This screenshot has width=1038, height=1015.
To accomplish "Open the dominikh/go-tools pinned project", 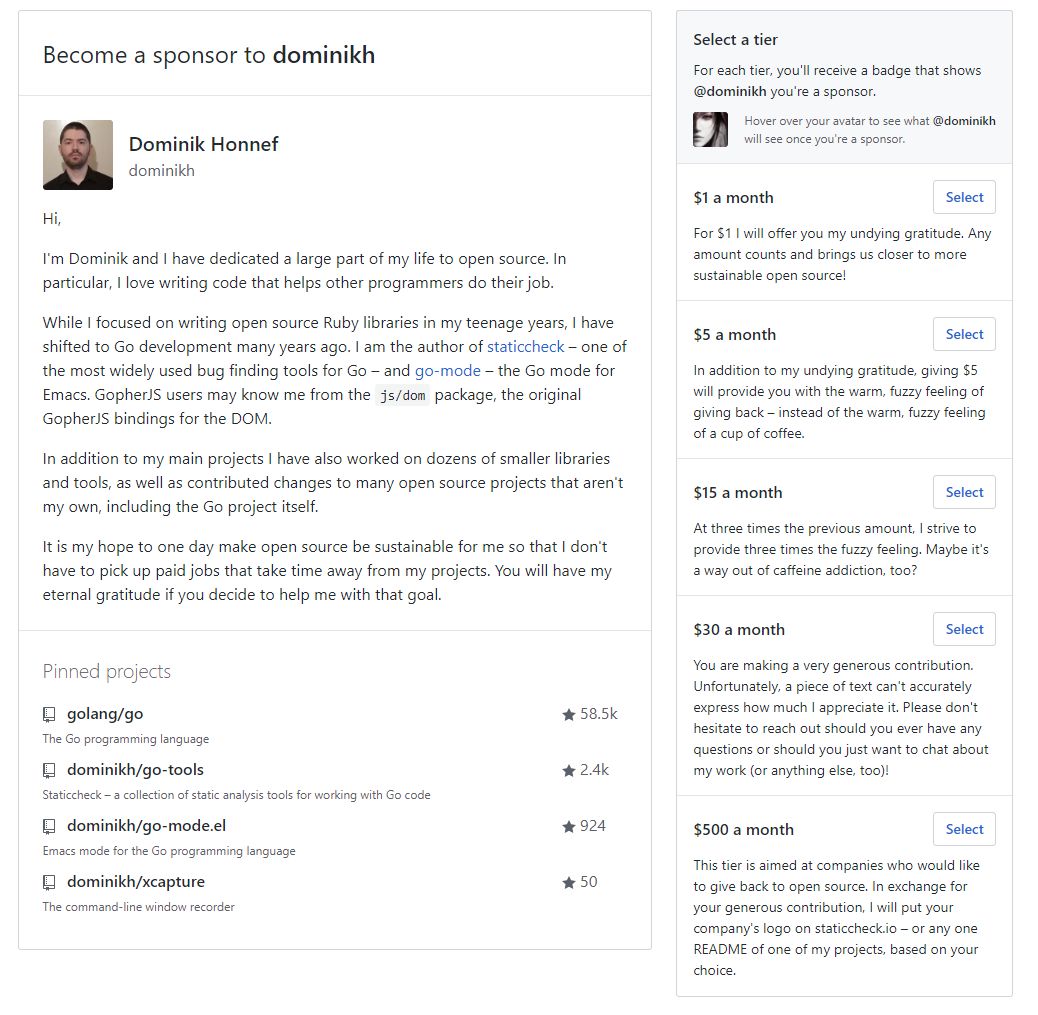I will tap(135, 770).
